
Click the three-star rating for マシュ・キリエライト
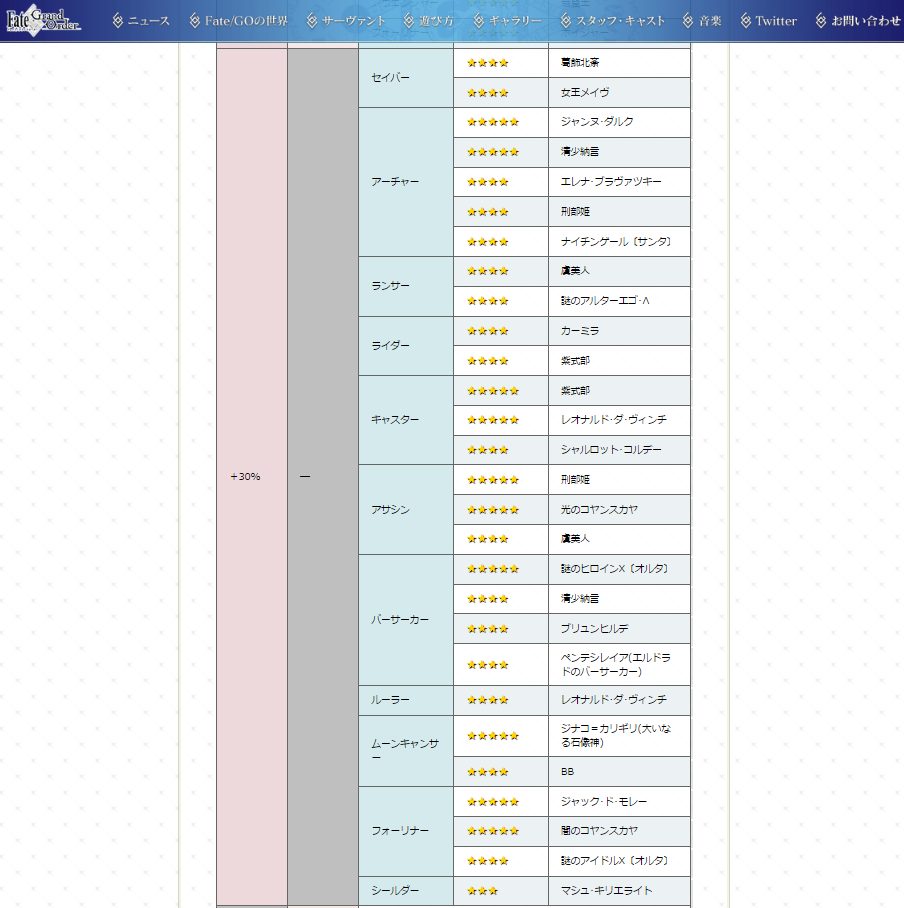(482, 891)
